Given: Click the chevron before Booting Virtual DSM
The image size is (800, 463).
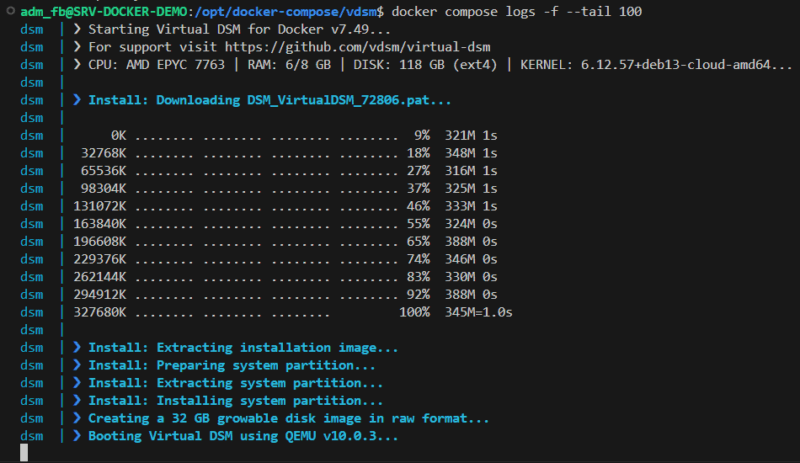Looking at the screenshot, I should tap(77, 436).
